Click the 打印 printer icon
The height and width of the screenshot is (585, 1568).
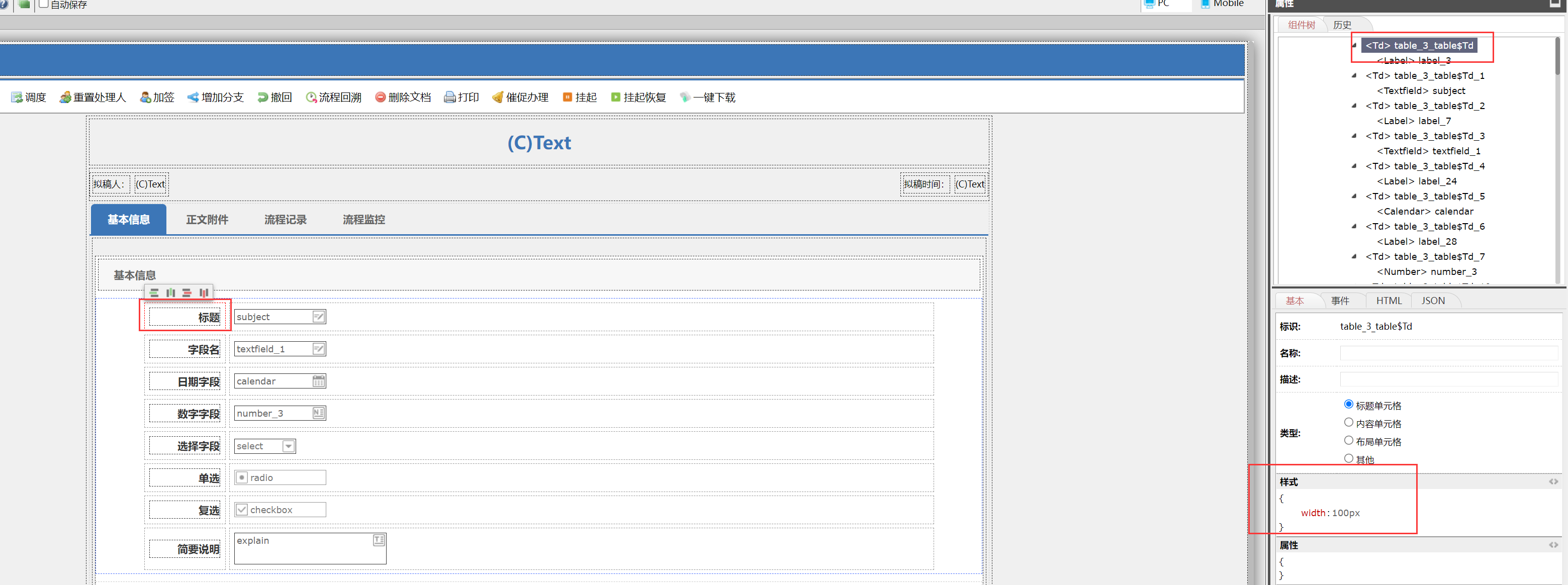tap(449, 97)
